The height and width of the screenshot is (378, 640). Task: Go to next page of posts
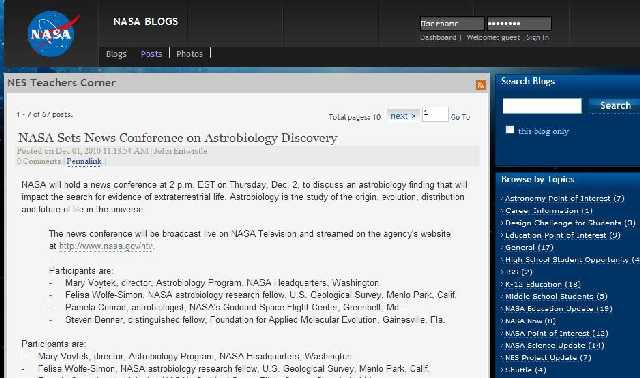403,116
